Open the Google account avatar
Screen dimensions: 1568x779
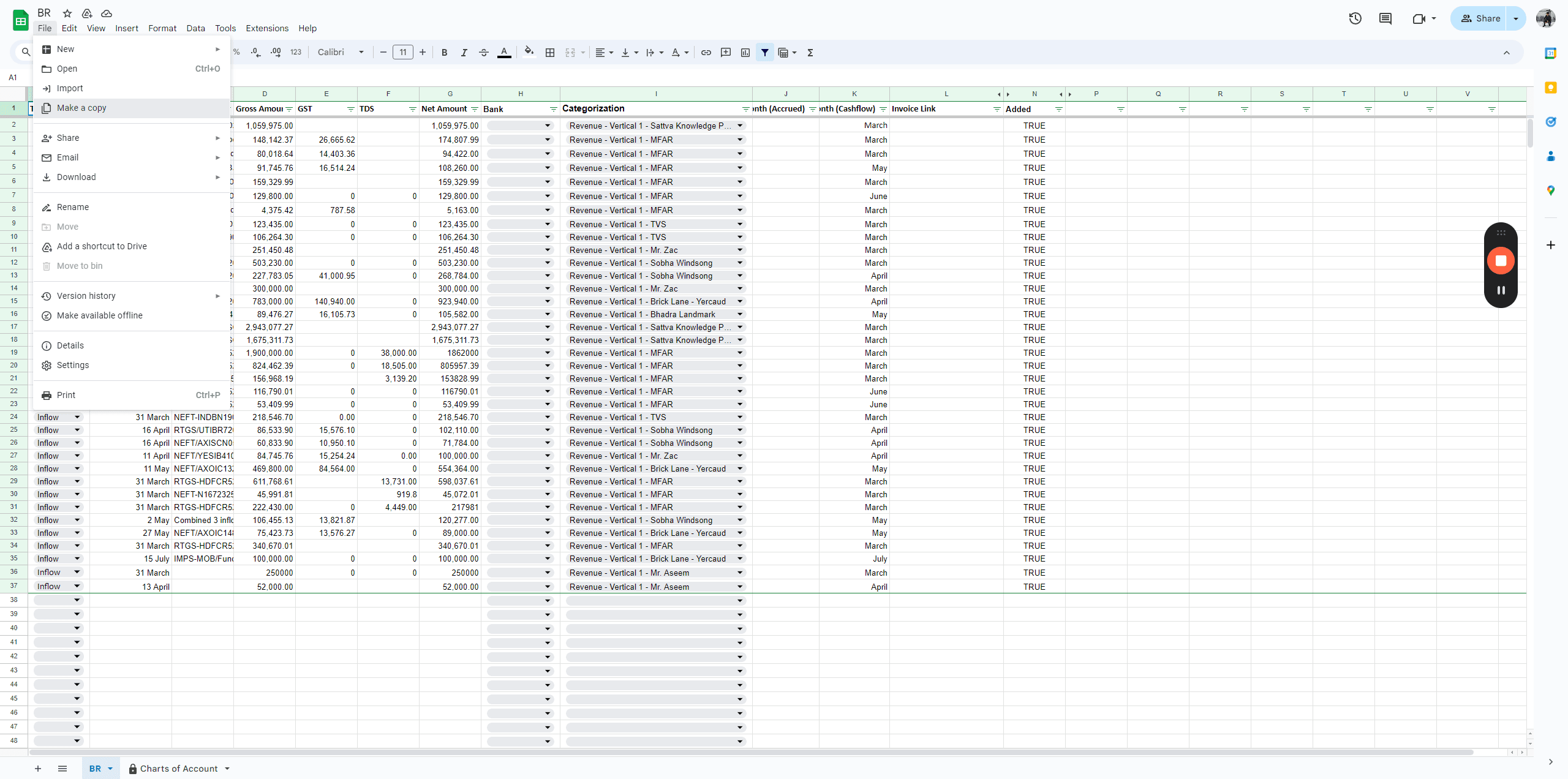1545,18
